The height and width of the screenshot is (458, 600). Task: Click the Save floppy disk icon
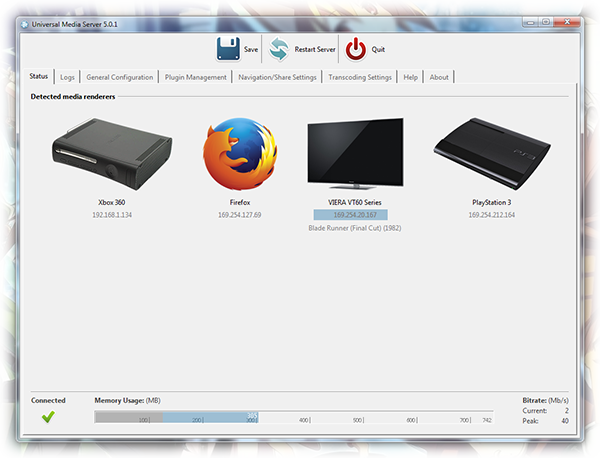click(228, 49)
